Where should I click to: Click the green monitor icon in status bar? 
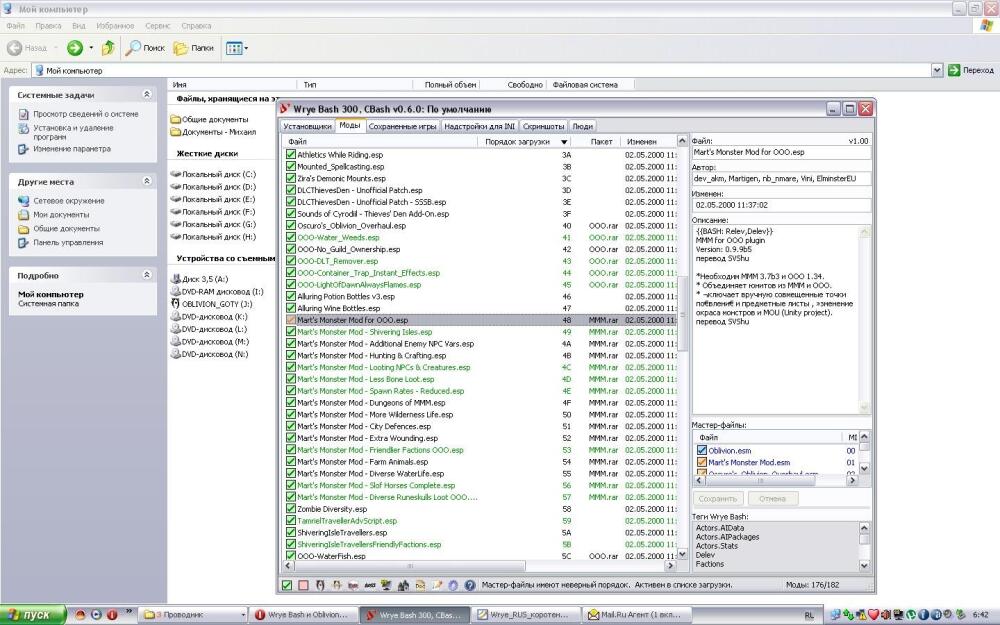pos(386,585)
